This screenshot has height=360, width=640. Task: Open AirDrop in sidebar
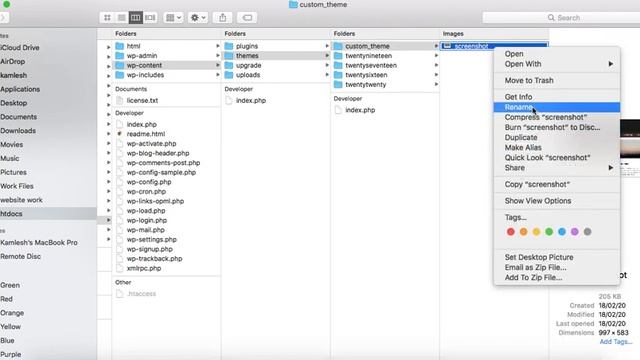[12, 62]
